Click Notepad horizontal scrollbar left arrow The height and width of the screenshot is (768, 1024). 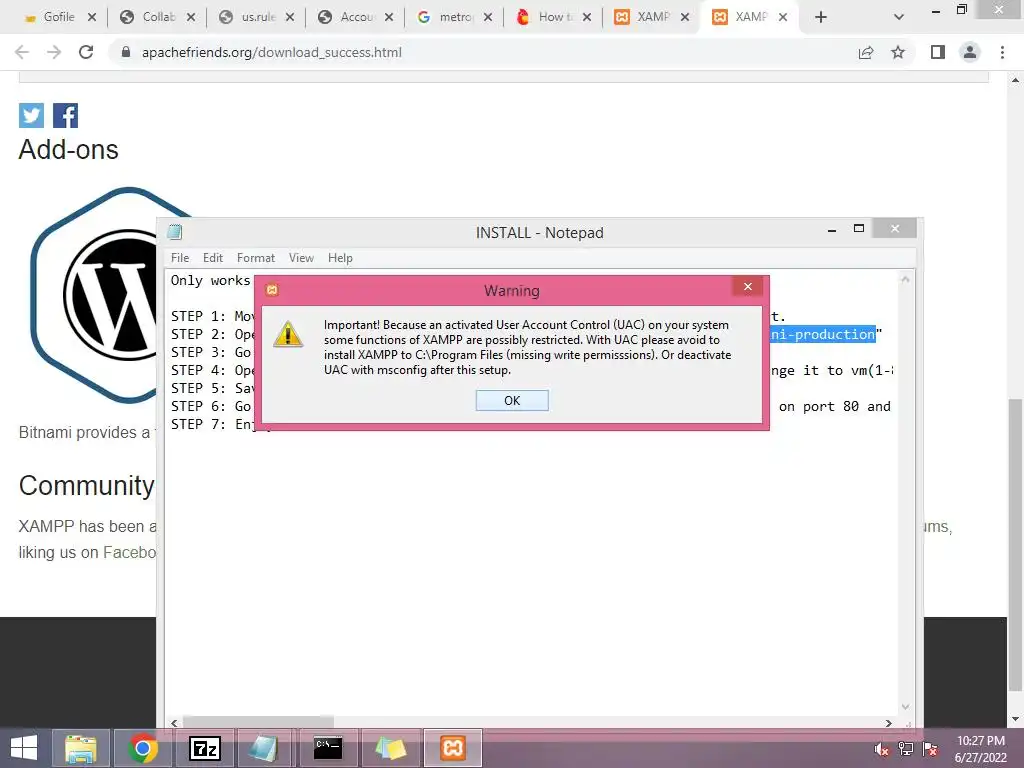click(x=174, y=723)
